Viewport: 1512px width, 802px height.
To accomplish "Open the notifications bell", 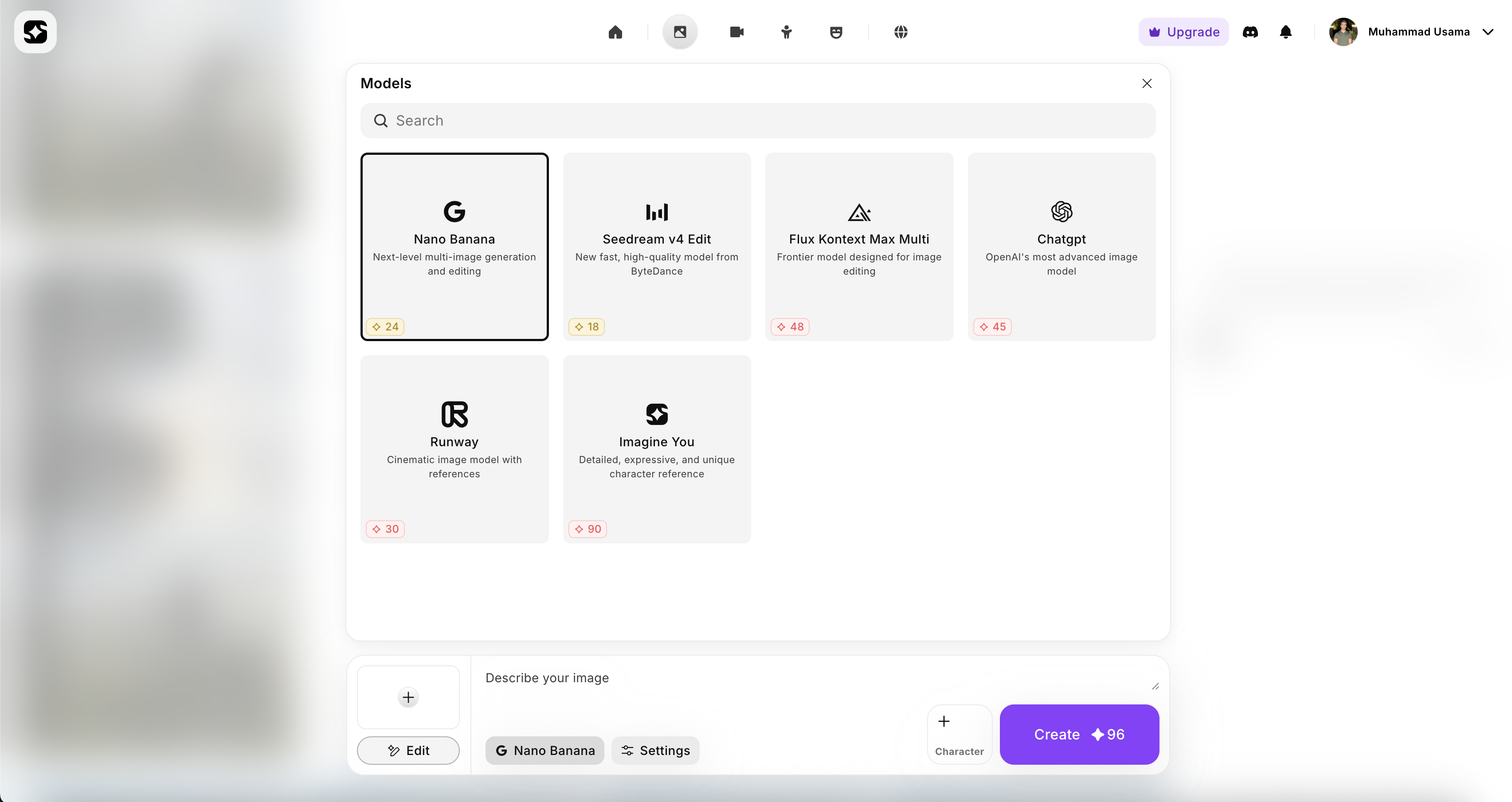I will pos(1285,31).
